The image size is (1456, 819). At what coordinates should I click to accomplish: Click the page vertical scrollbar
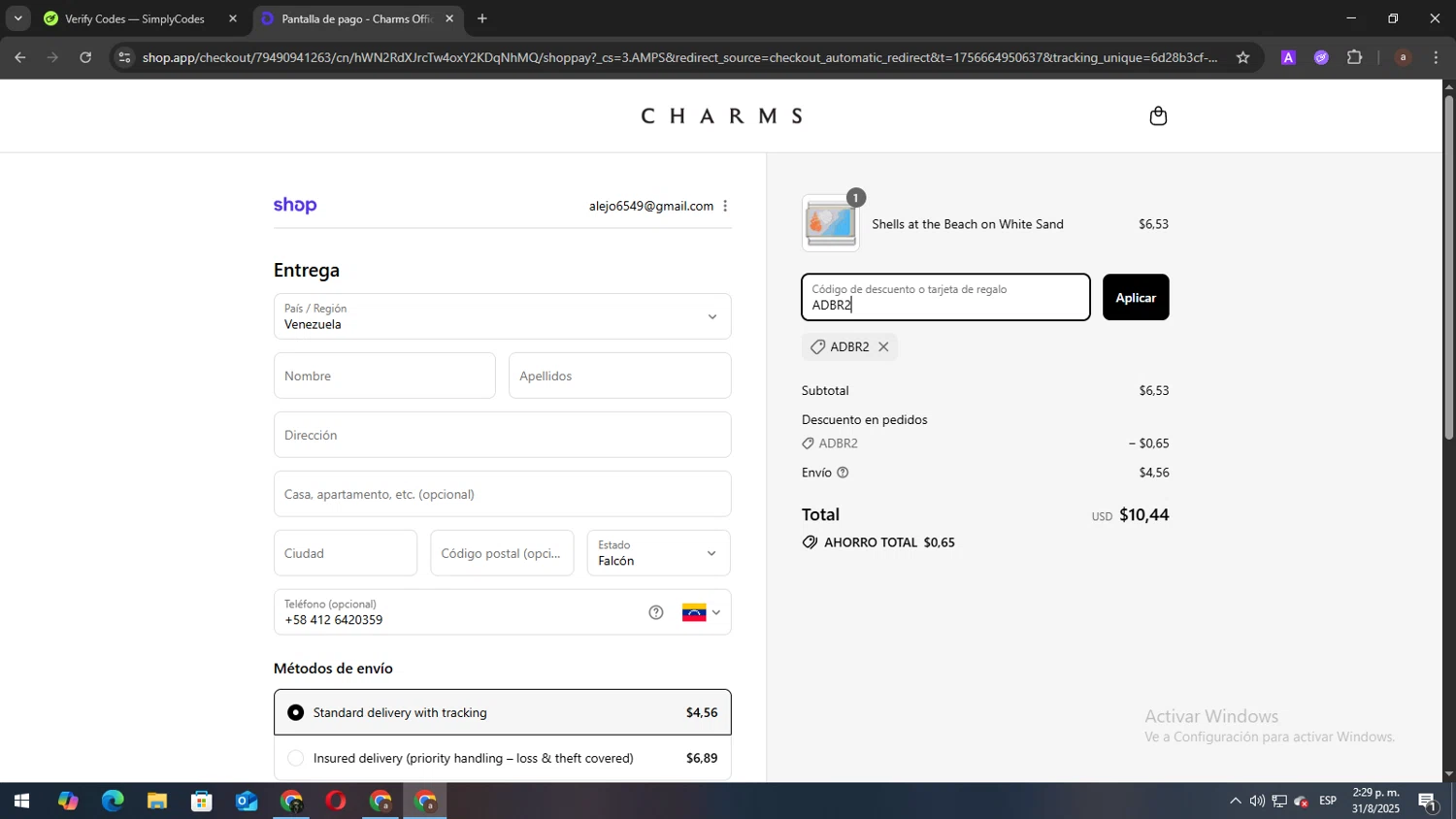(1448, 267)
